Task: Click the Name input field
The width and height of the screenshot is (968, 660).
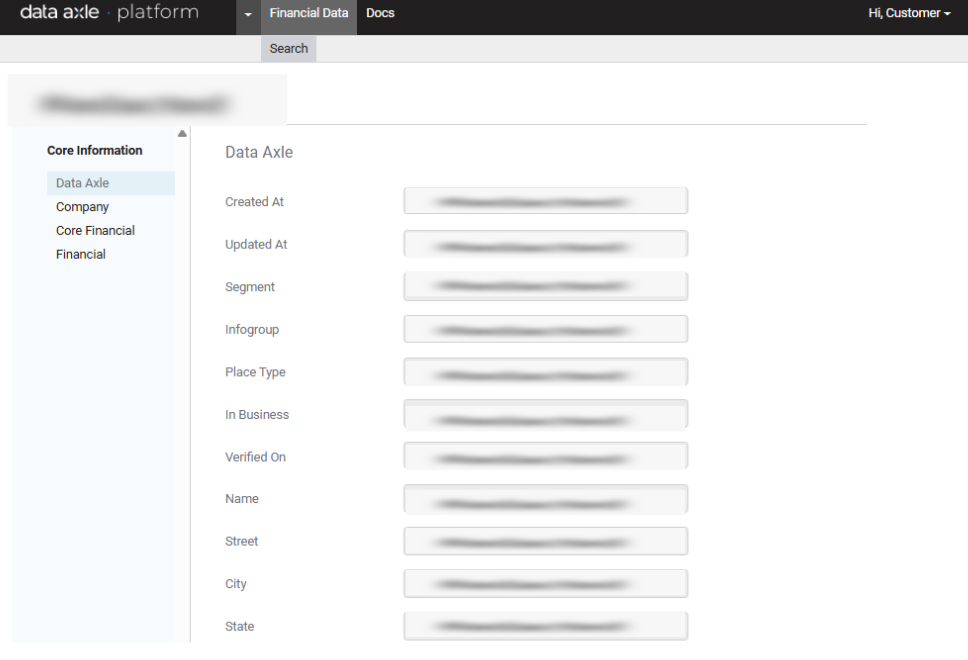Action: point(545,499)
